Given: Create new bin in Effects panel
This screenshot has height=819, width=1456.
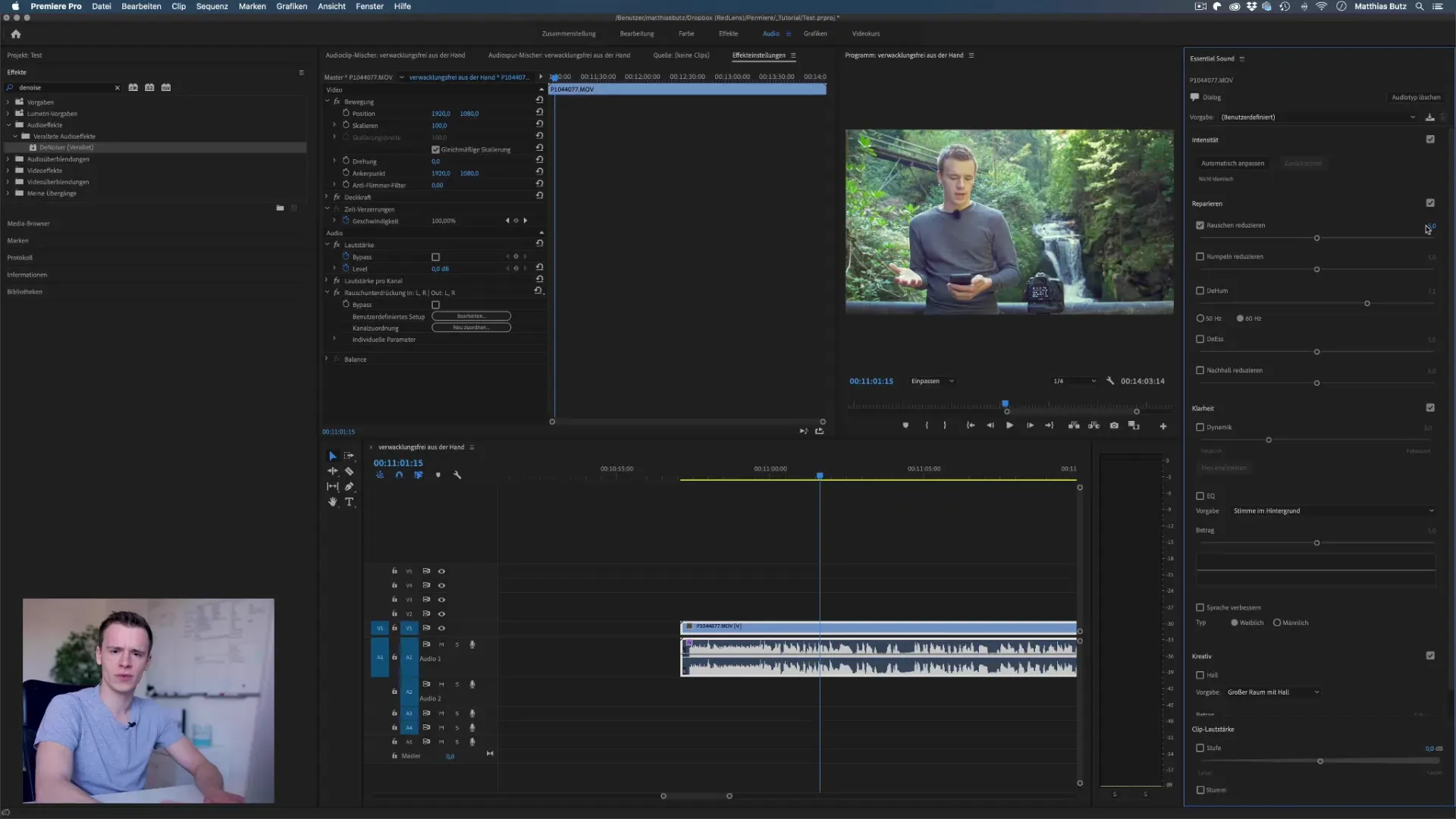Looking at the screenshot, I should click(280, 208).
